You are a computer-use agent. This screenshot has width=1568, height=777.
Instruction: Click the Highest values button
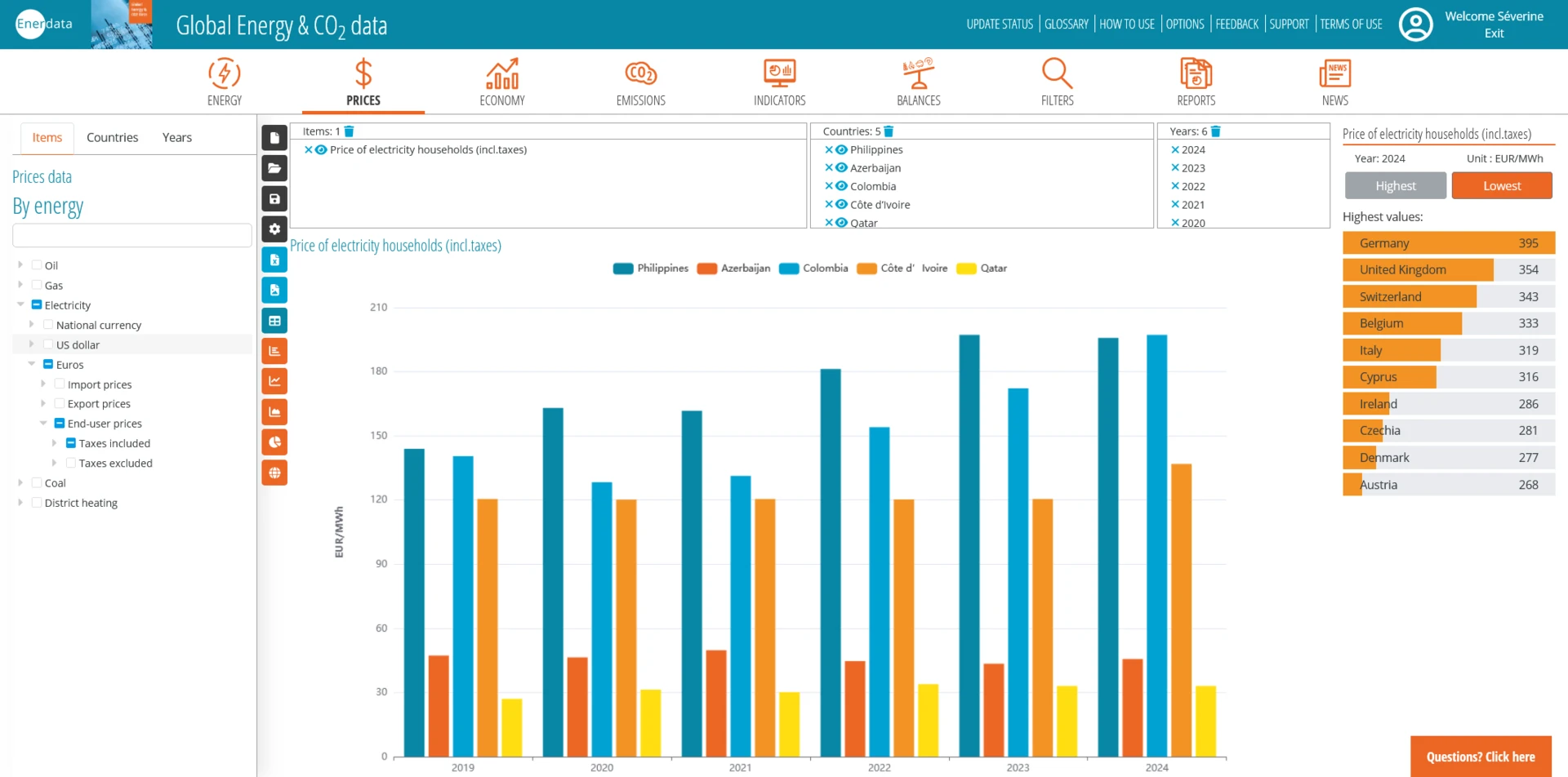click(x=1395, y=185)
